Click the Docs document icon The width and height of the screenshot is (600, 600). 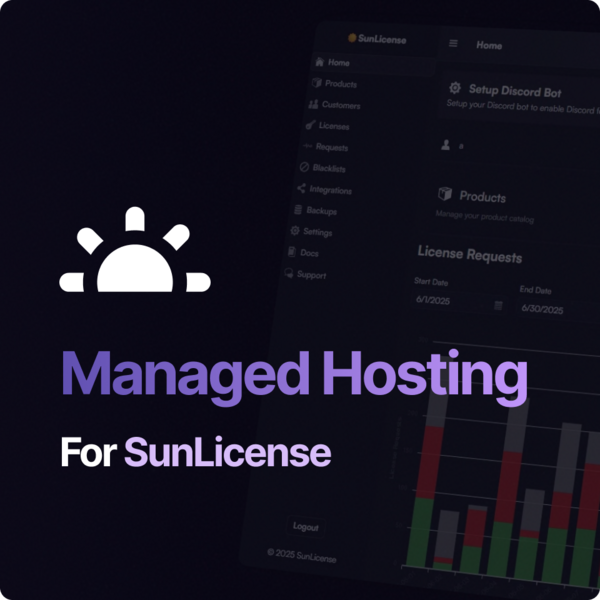(x=292, y=251)
